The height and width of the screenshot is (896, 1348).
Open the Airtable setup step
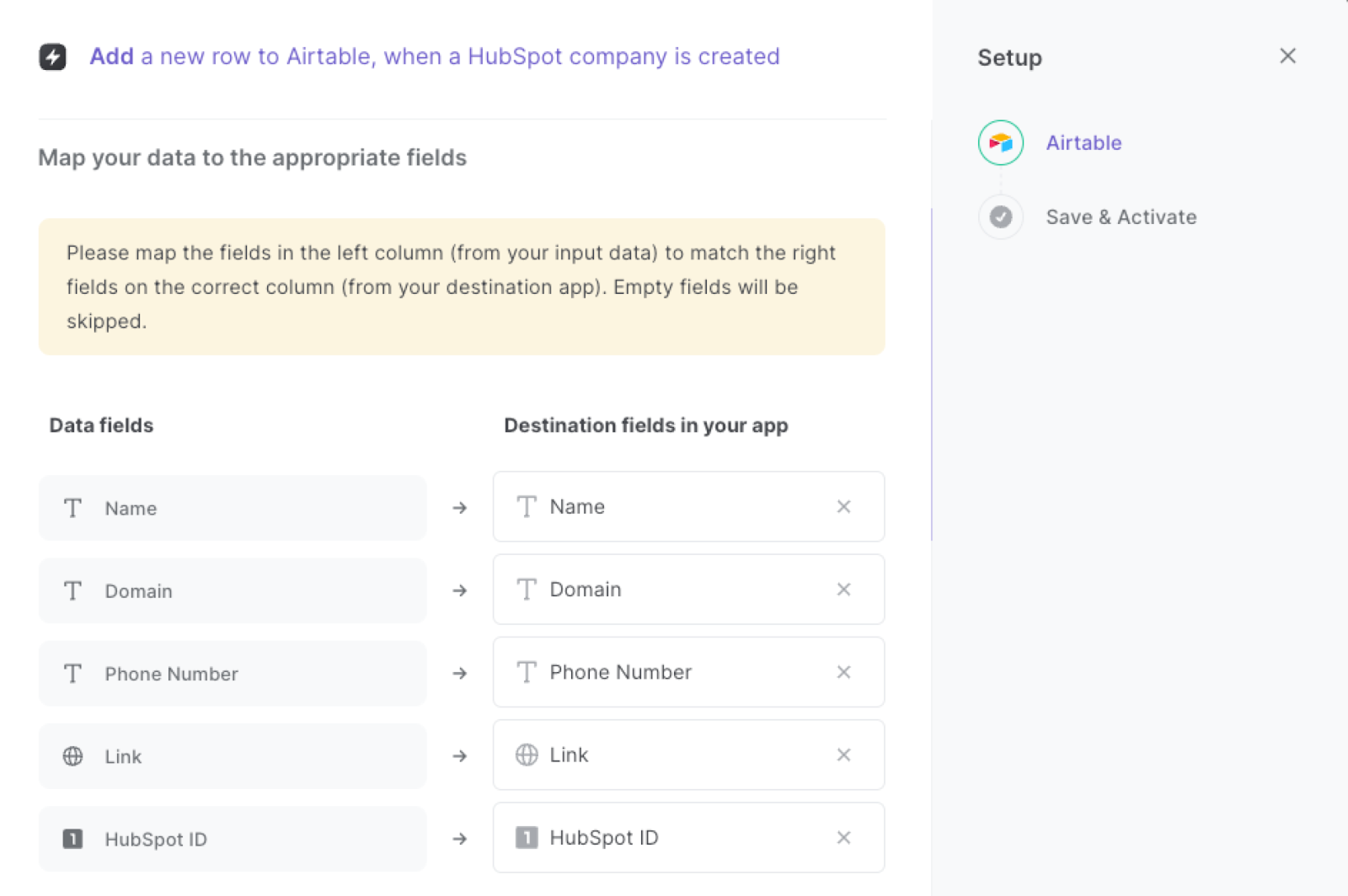pyautogui.click(x=1083, y=143)
